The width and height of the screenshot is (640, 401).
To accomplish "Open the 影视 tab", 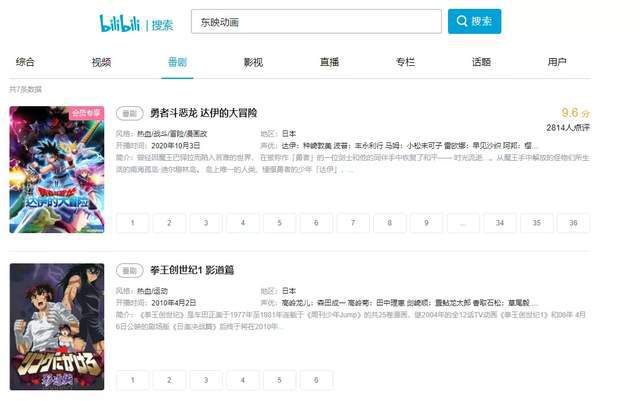I will tap(253, 62).
